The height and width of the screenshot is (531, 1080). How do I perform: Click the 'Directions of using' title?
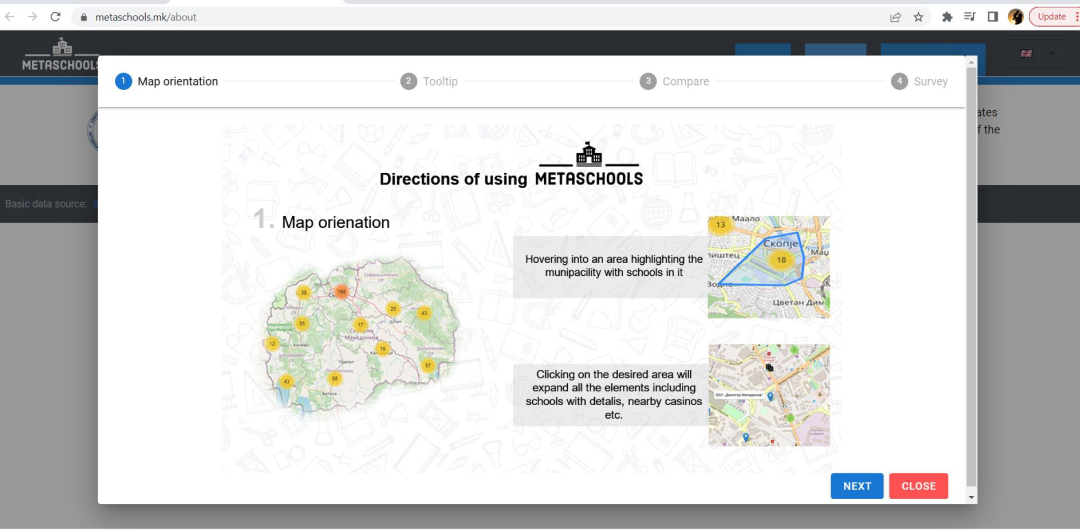pos(453,179)
